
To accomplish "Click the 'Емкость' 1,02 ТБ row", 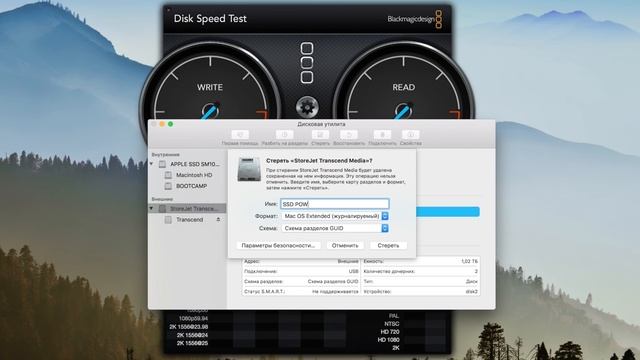I will [x=420, y=261].
